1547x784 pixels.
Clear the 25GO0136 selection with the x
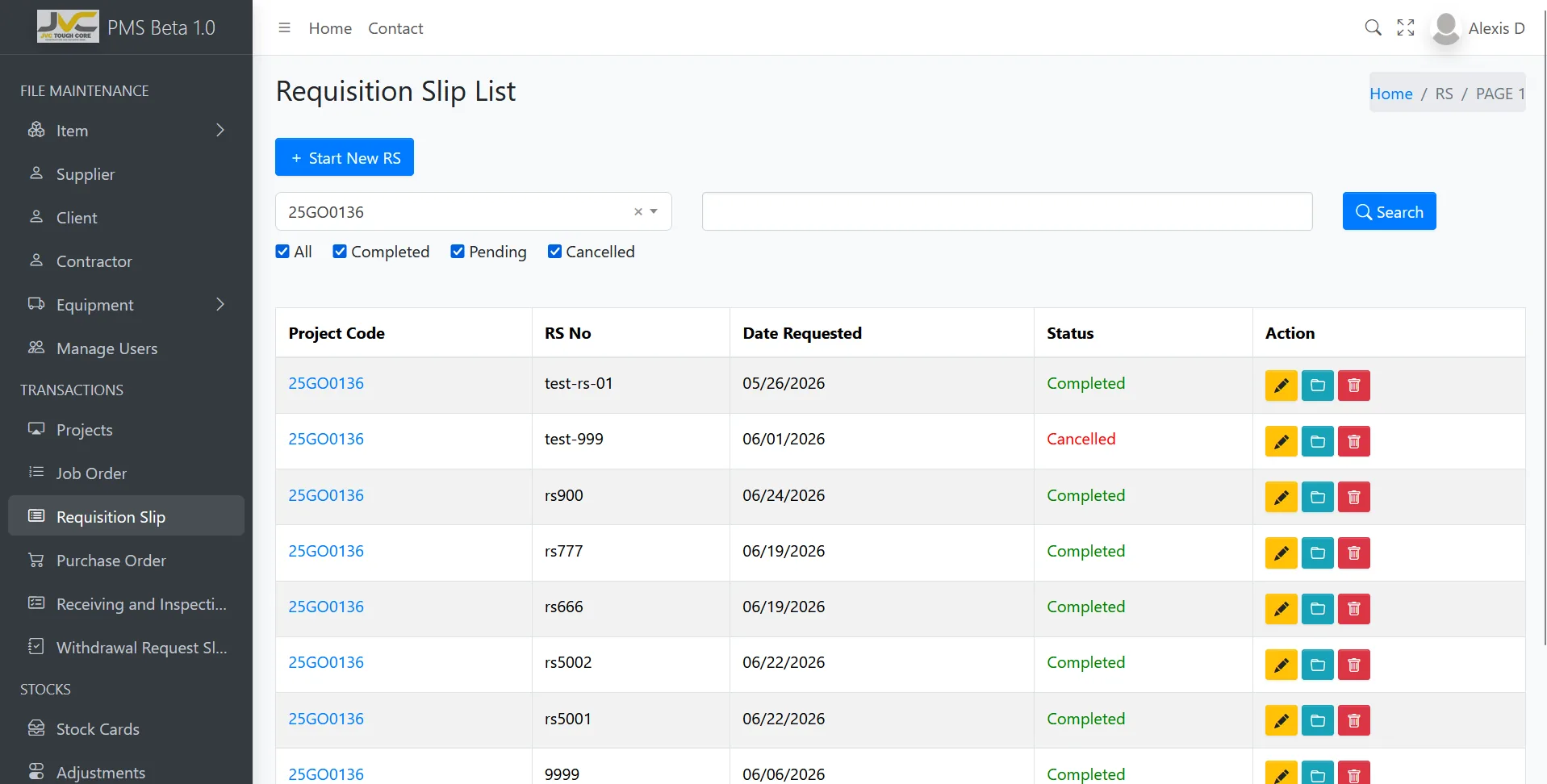pos(638,211)
